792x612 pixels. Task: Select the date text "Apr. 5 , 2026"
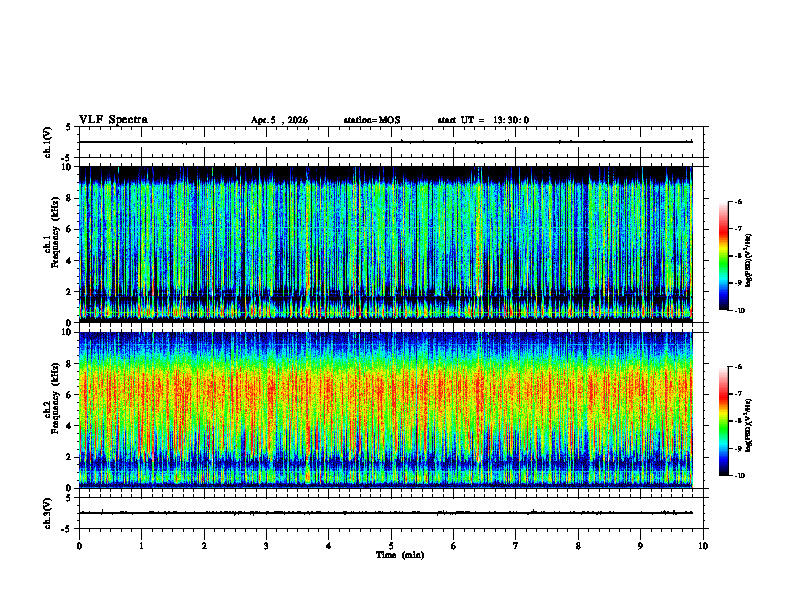279,120
